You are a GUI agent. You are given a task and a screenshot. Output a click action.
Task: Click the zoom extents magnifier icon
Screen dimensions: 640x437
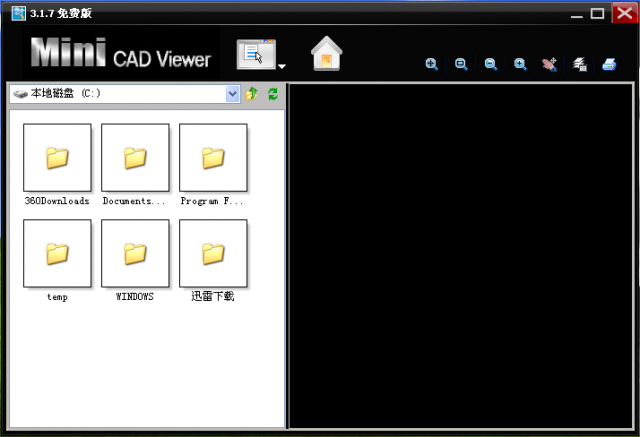[432, 64]
